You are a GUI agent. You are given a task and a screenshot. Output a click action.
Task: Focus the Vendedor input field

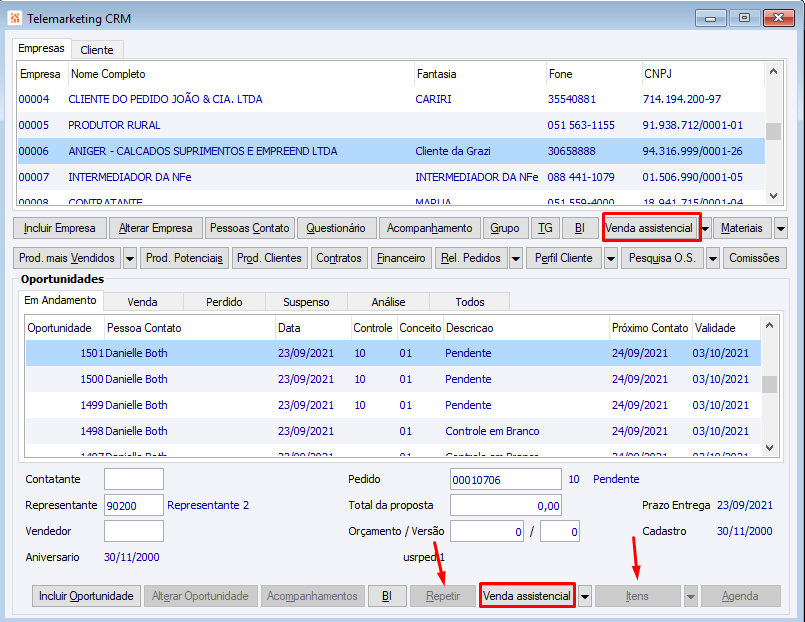pyautogui.click(x=133, y=531)
